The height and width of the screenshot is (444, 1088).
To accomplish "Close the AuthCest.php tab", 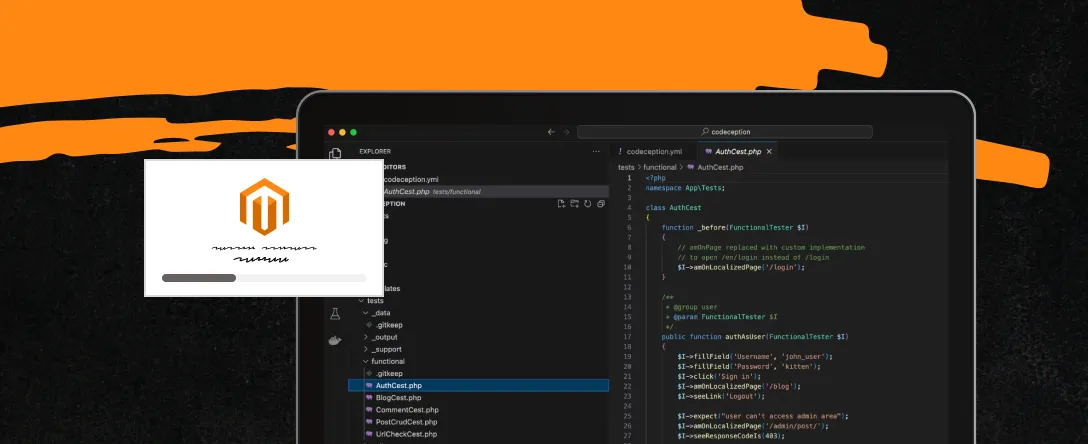I will pos(771,151).
